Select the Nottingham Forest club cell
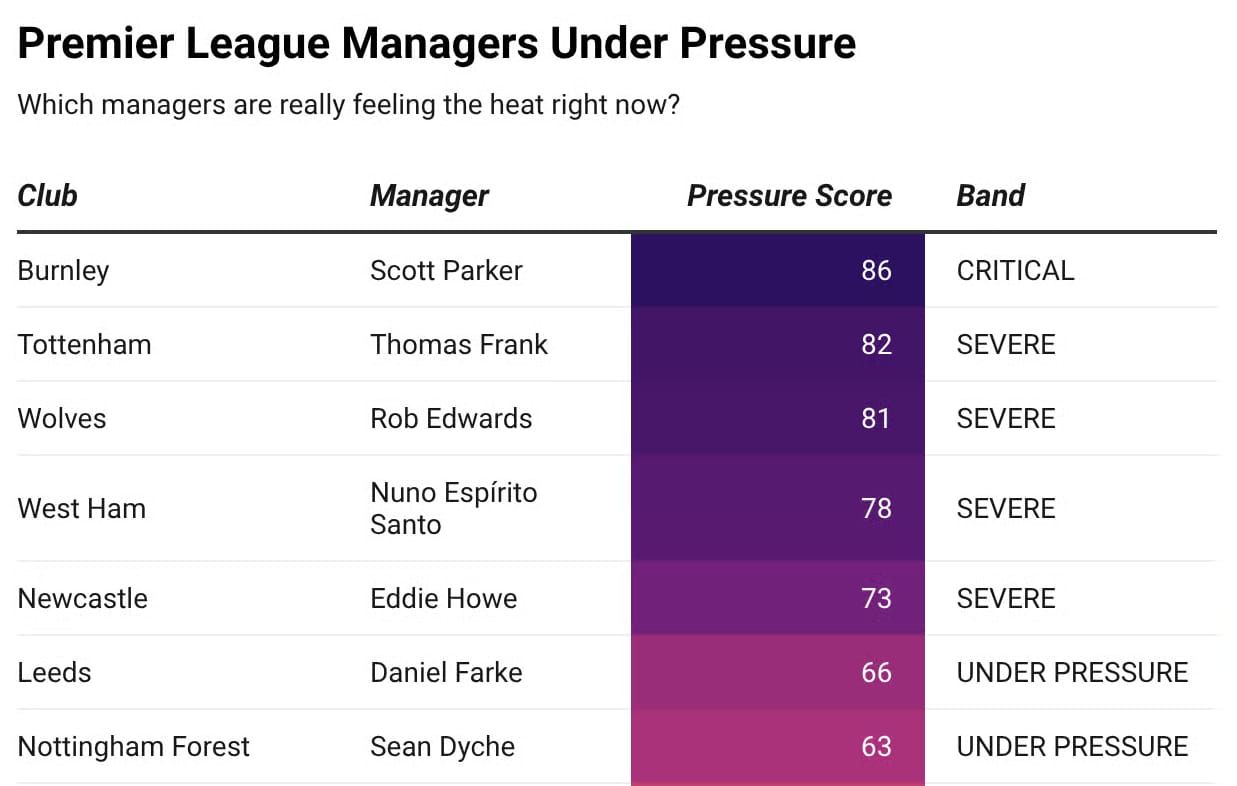Screen dimensions: 1237x786 134,746
